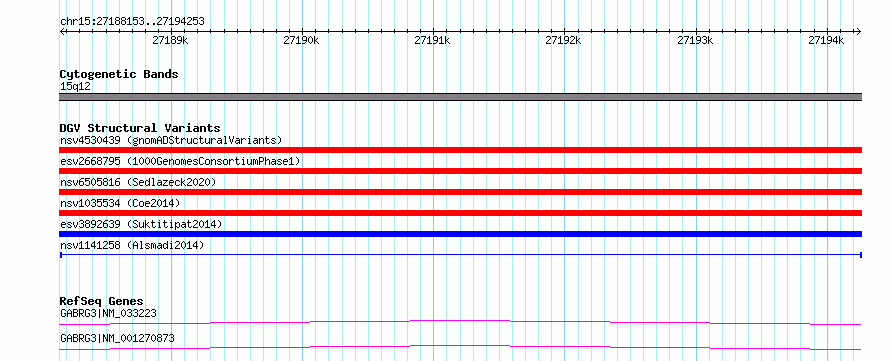Click the magenta intron line of NM_001270873
Screen dimensions: 890x361
pos(460,347)
